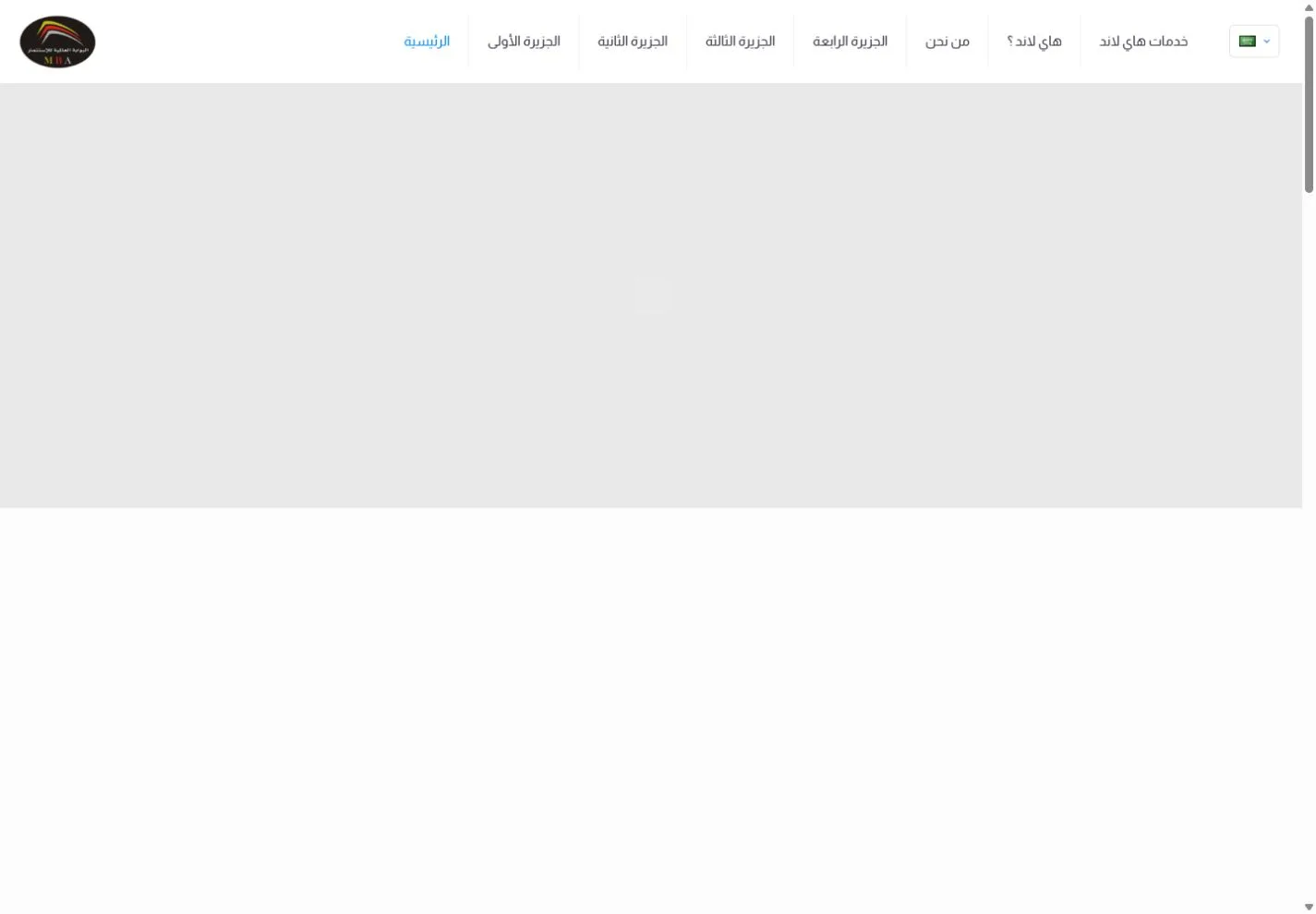
Task: Go to الجزيرة الأولى page
Action: 524,42
